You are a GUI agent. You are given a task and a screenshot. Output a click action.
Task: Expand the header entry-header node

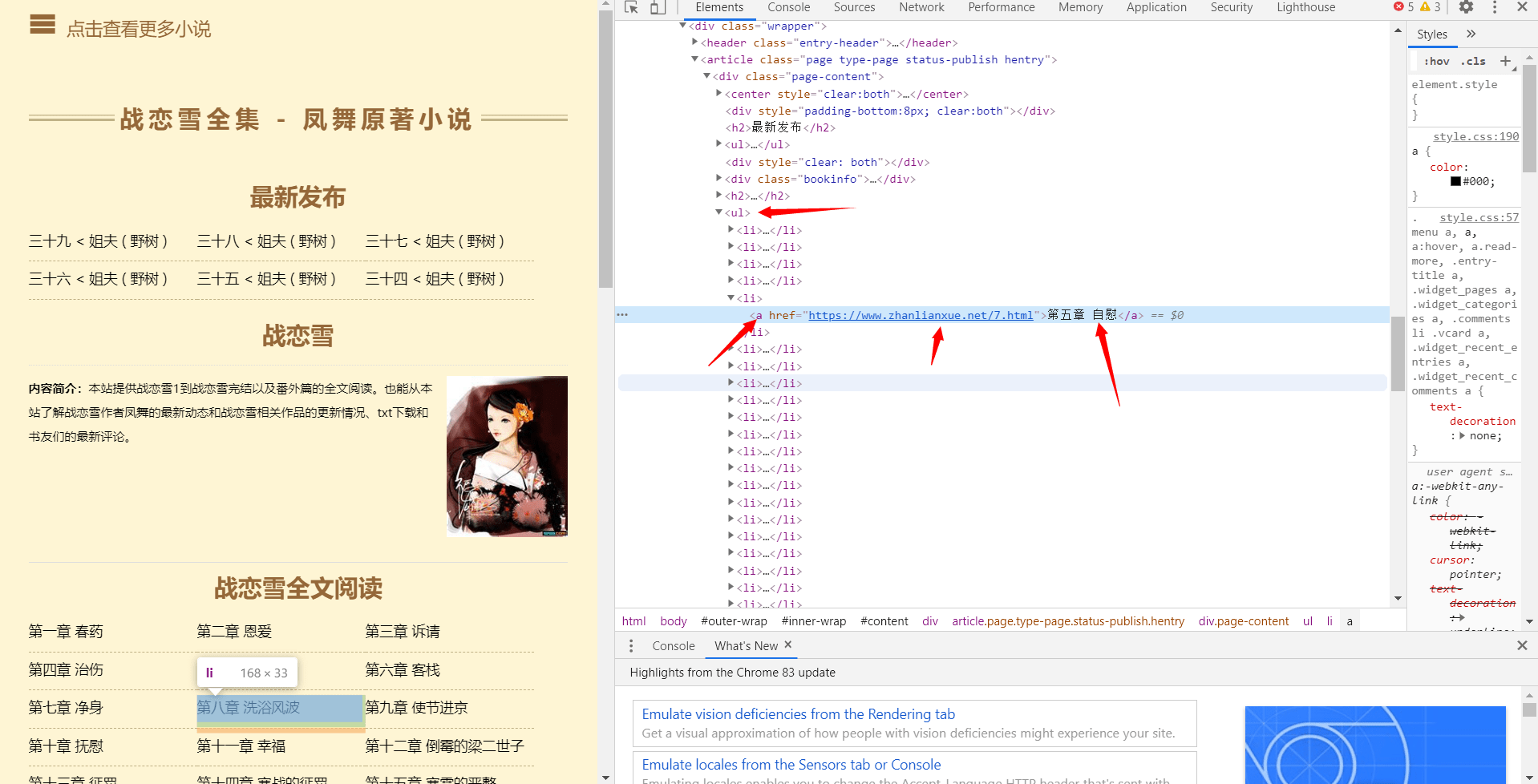click(695, 42)
